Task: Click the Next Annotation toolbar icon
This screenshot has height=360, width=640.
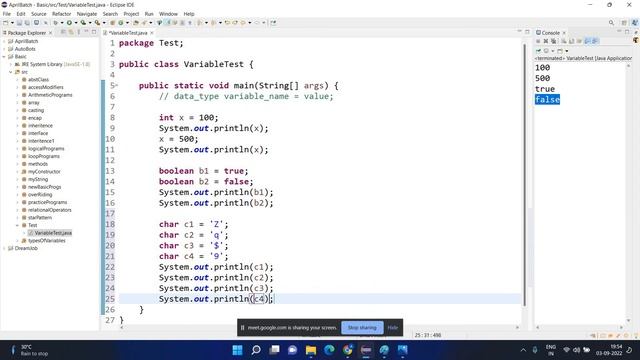Action: click(x=200, y=23)
